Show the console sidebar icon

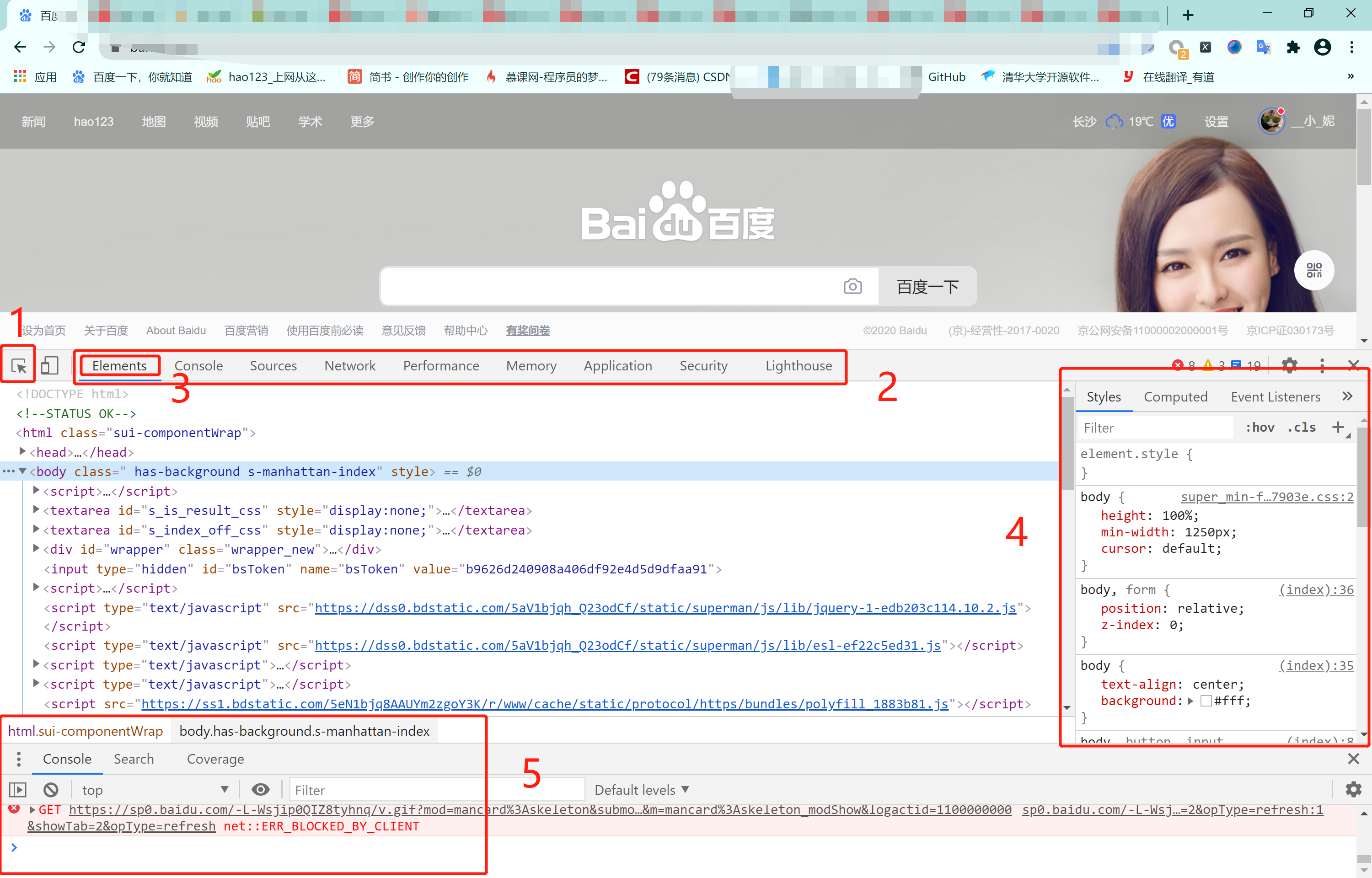click(x=18, y=790)
